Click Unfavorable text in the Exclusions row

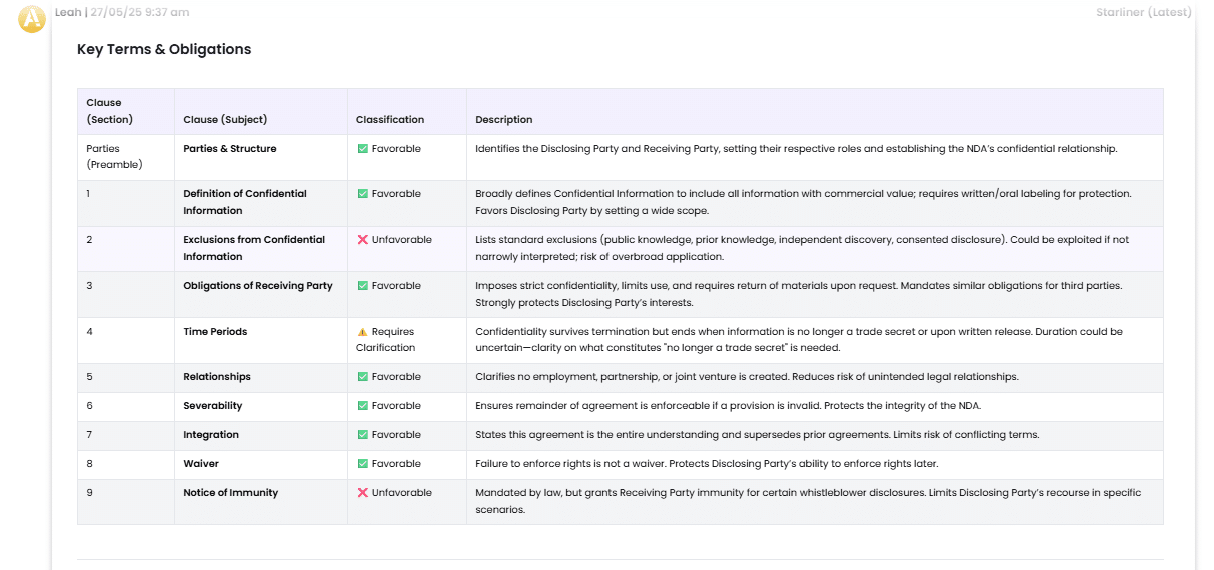pos(402,240)
